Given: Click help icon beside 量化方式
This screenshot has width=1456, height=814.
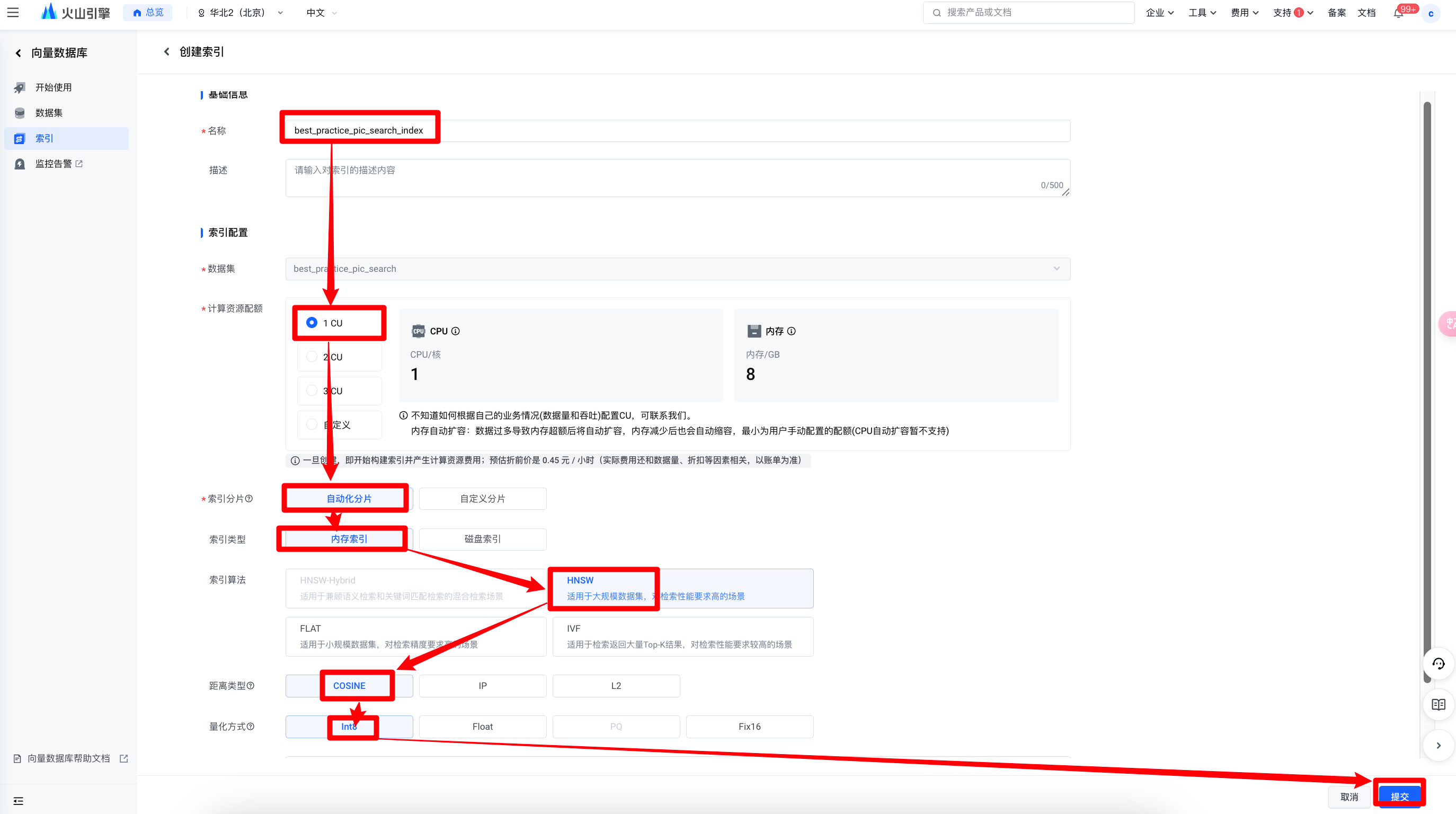Looking at the screenshot, I should pos(251,726).
